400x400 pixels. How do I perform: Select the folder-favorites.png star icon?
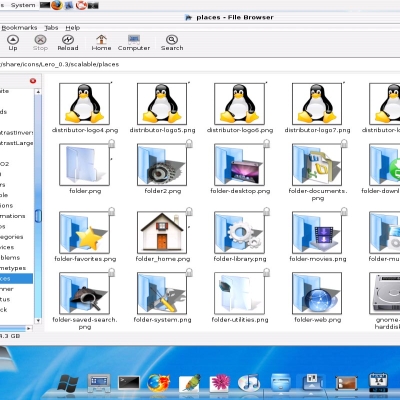click(84, 232)
